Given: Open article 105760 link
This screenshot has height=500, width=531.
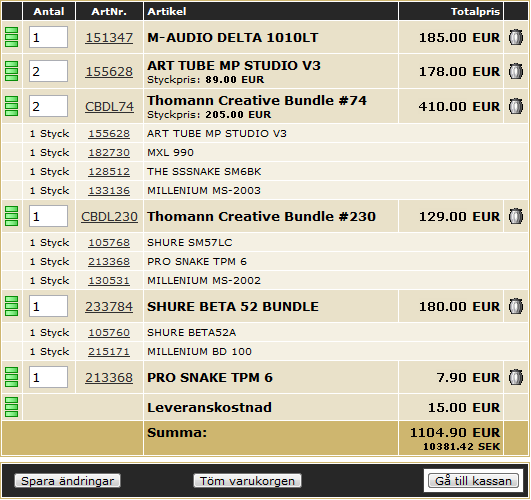Looking at the screenshot, I should pos(109,333).
